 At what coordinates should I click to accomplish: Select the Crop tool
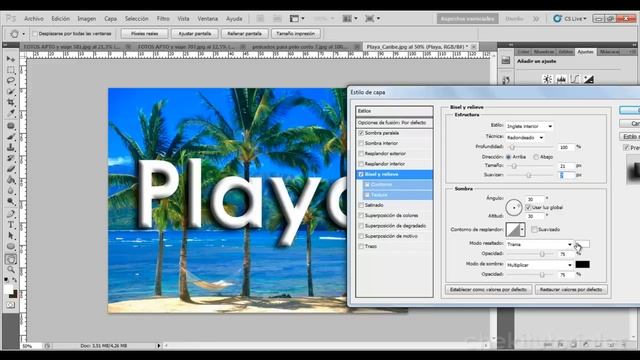click(x=11, y=102)
